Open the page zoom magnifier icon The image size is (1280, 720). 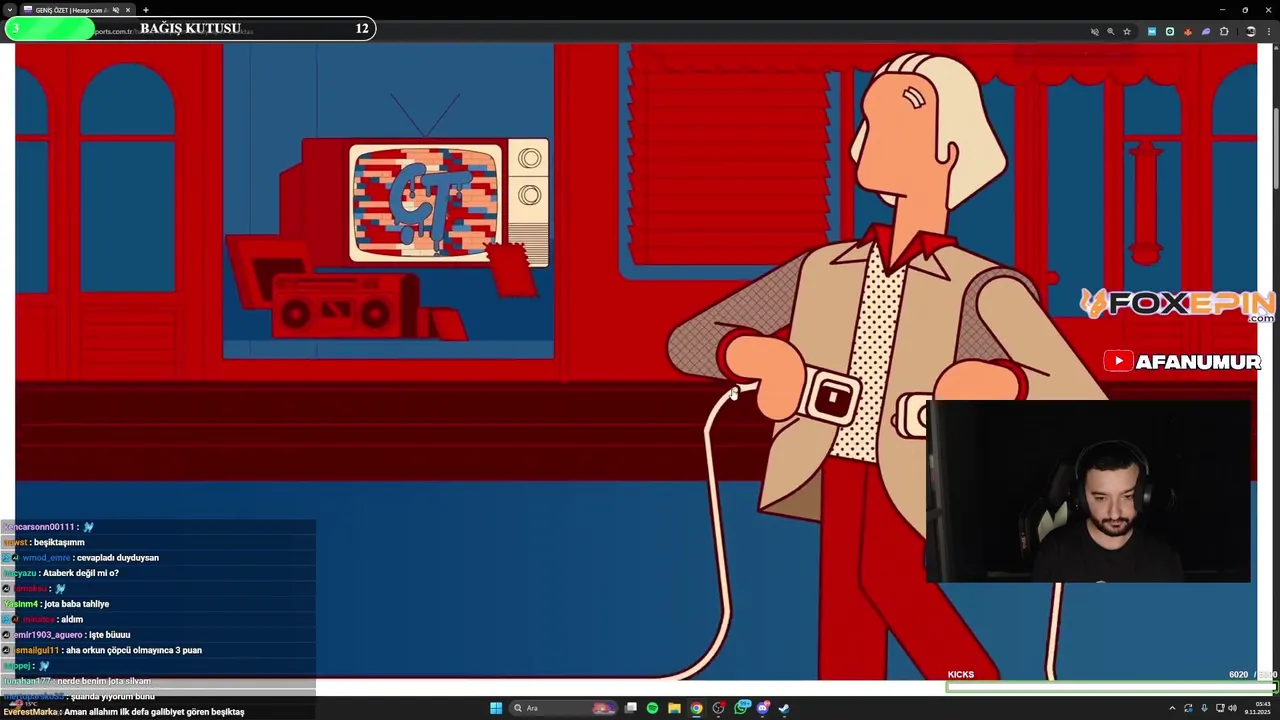click(x=1110, y=31)
